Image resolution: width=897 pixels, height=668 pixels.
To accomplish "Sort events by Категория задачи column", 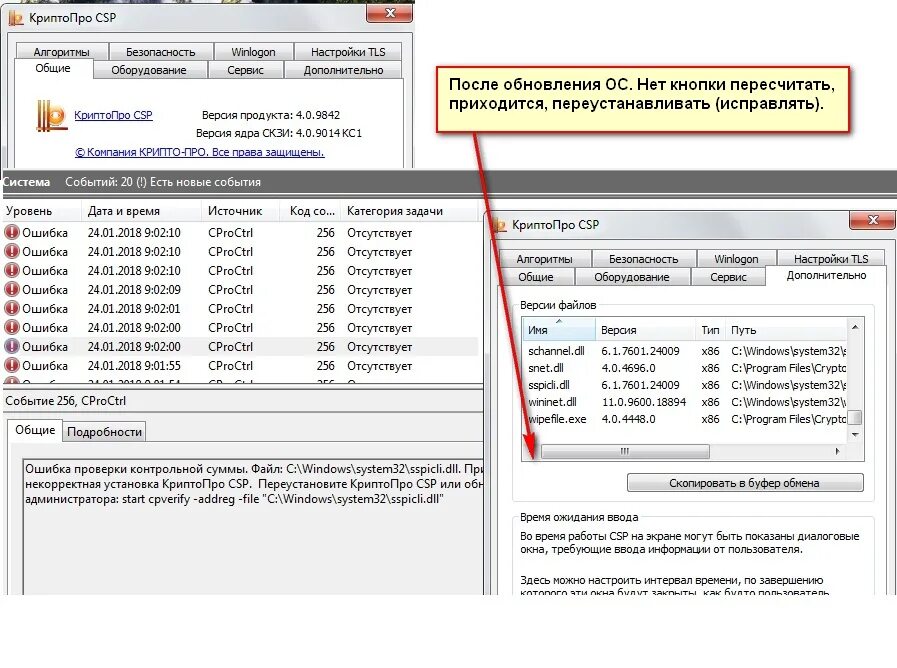I will click(409, 211).
